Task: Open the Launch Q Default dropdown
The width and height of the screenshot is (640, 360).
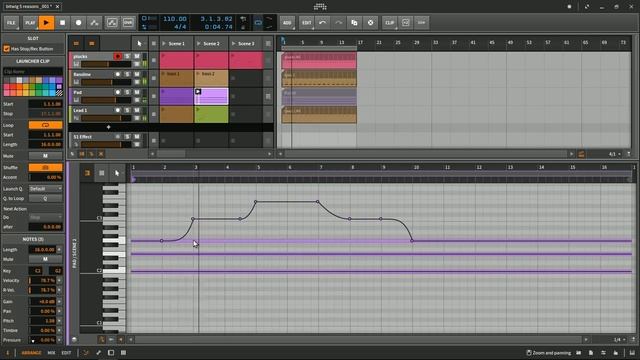Action: tap(45, 189)
